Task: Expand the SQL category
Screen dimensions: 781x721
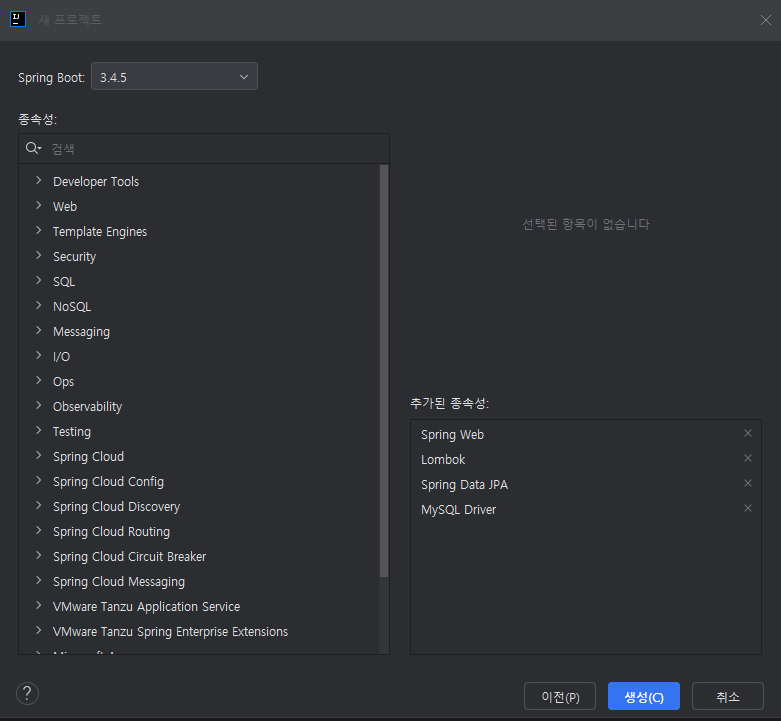Action: pos(38,280)
